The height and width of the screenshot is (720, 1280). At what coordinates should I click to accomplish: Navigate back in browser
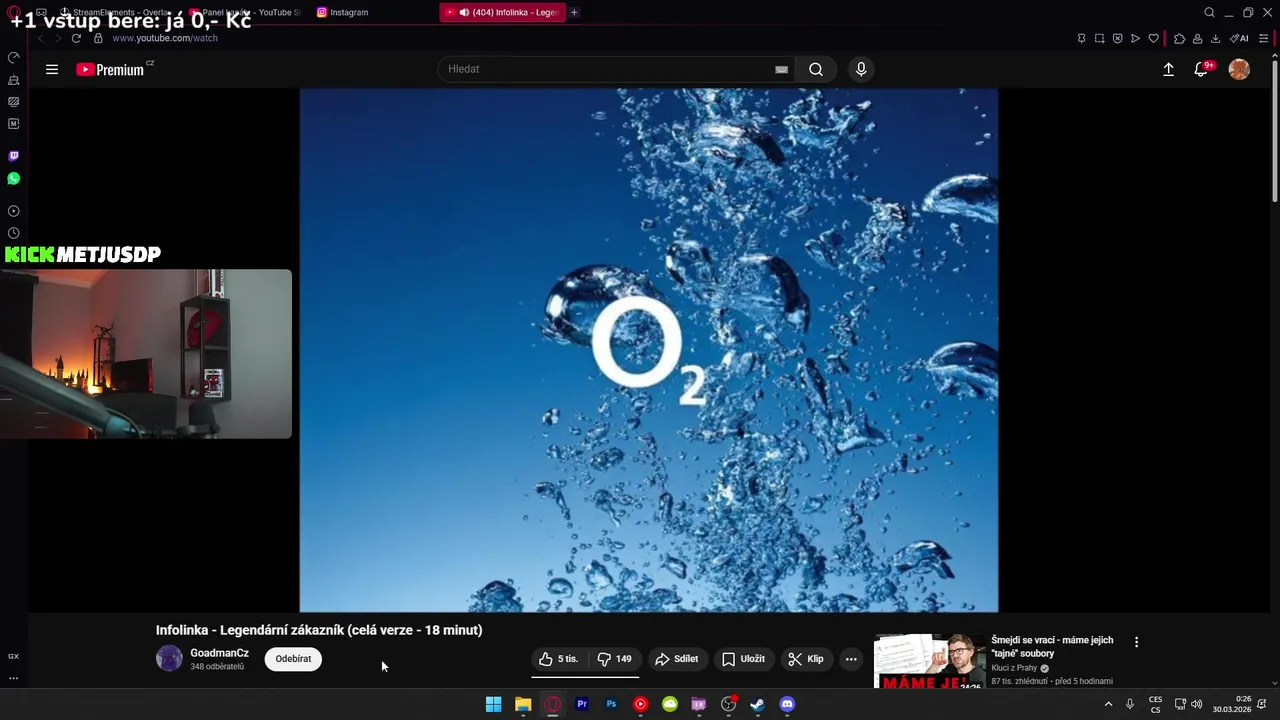(40, 38)
